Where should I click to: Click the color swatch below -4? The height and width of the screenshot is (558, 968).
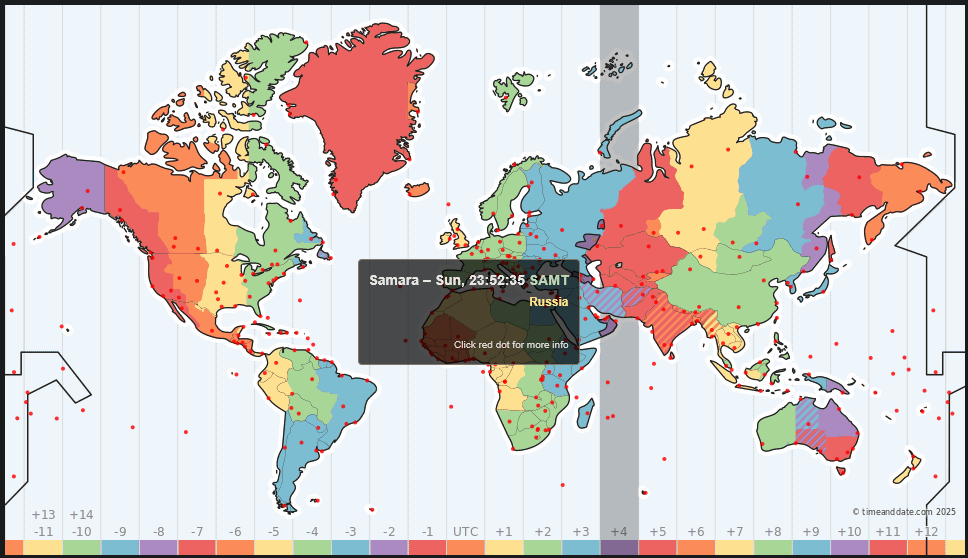tap(312, 548)
